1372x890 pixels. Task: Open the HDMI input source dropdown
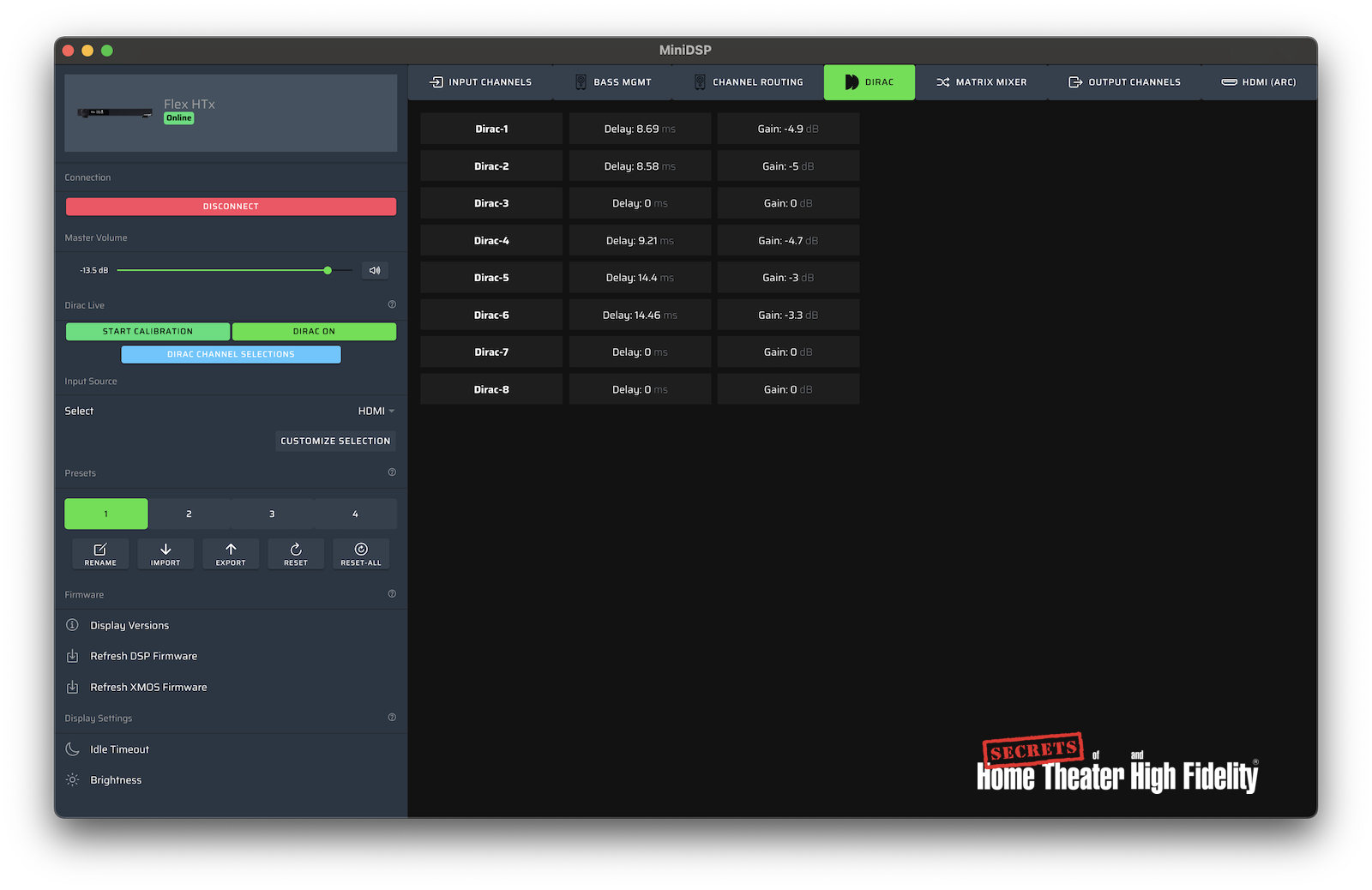pos(376,411)
